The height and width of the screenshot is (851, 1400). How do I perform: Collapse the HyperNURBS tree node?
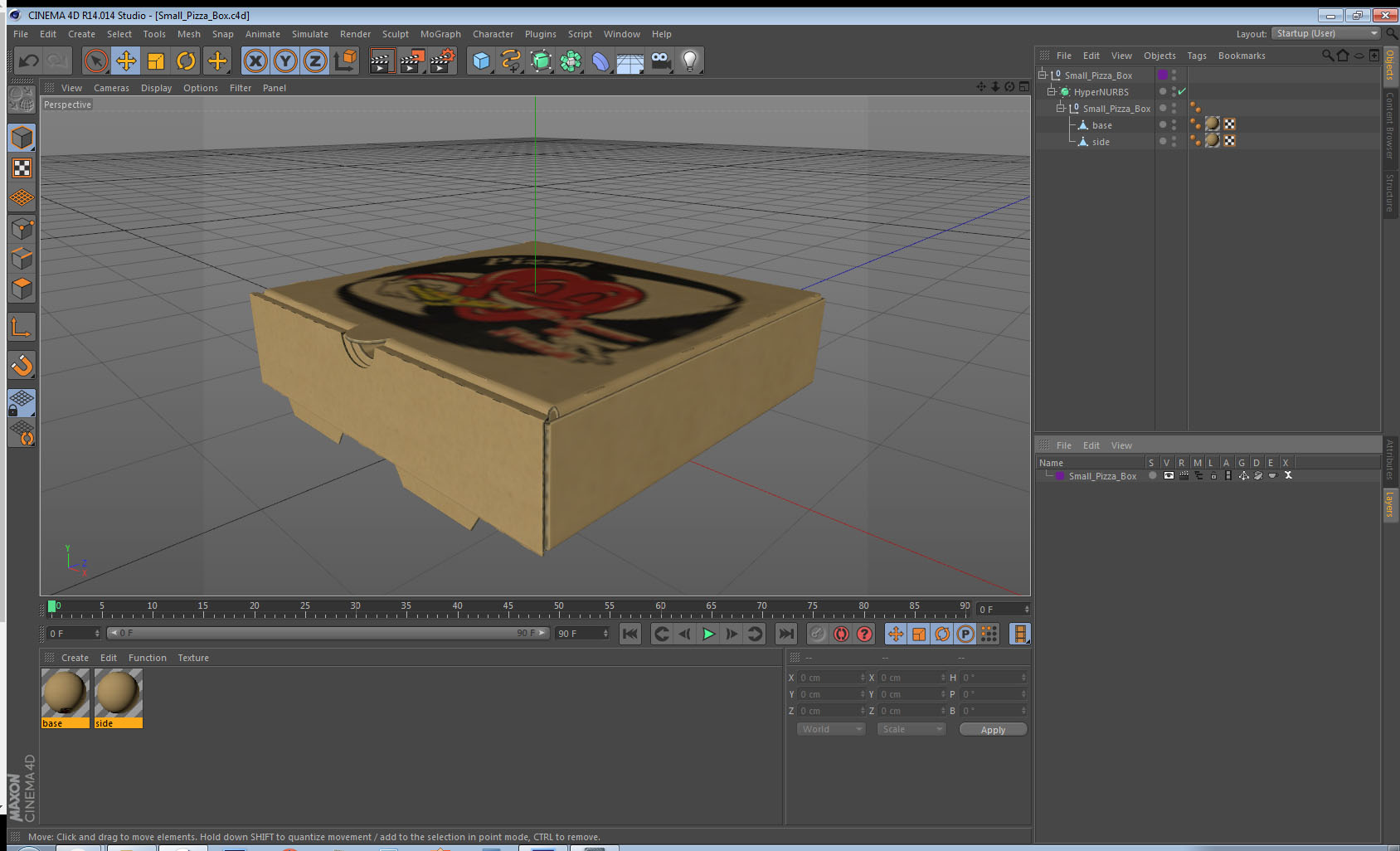click(x=1051, y=91)
